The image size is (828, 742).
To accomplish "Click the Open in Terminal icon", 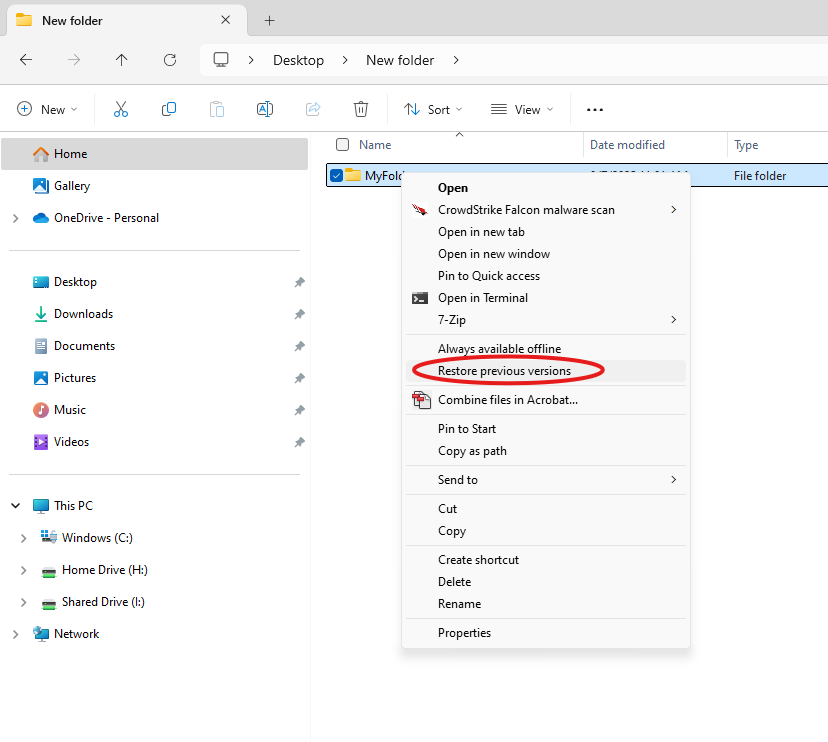I will (420, 297).
